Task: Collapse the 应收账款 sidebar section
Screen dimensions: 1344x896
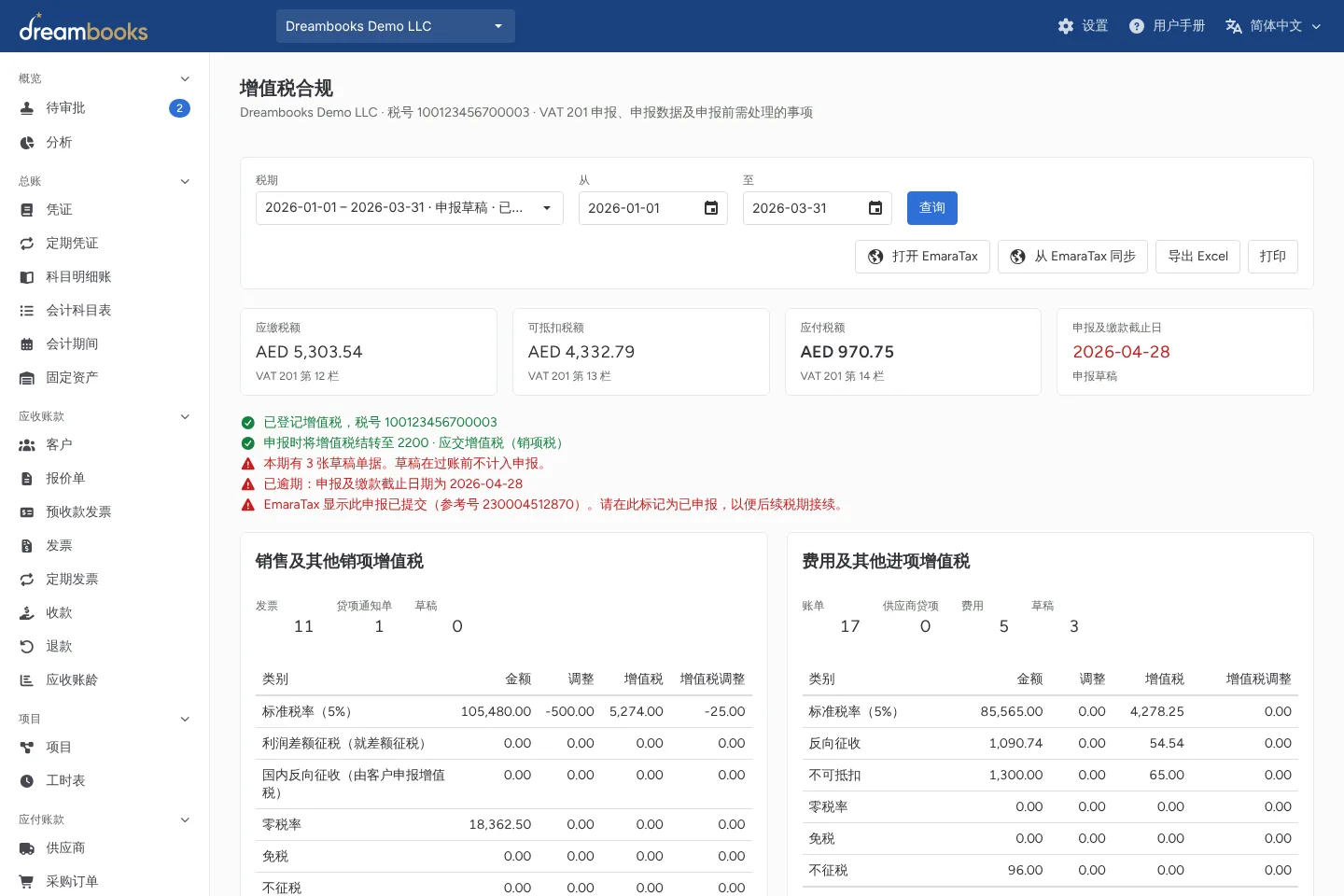Action: (185, 416)
